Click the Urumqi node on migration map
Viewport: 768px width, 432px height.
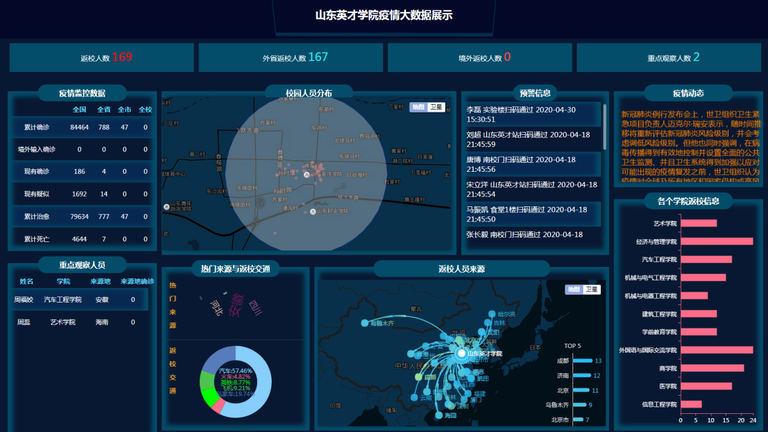365,323
